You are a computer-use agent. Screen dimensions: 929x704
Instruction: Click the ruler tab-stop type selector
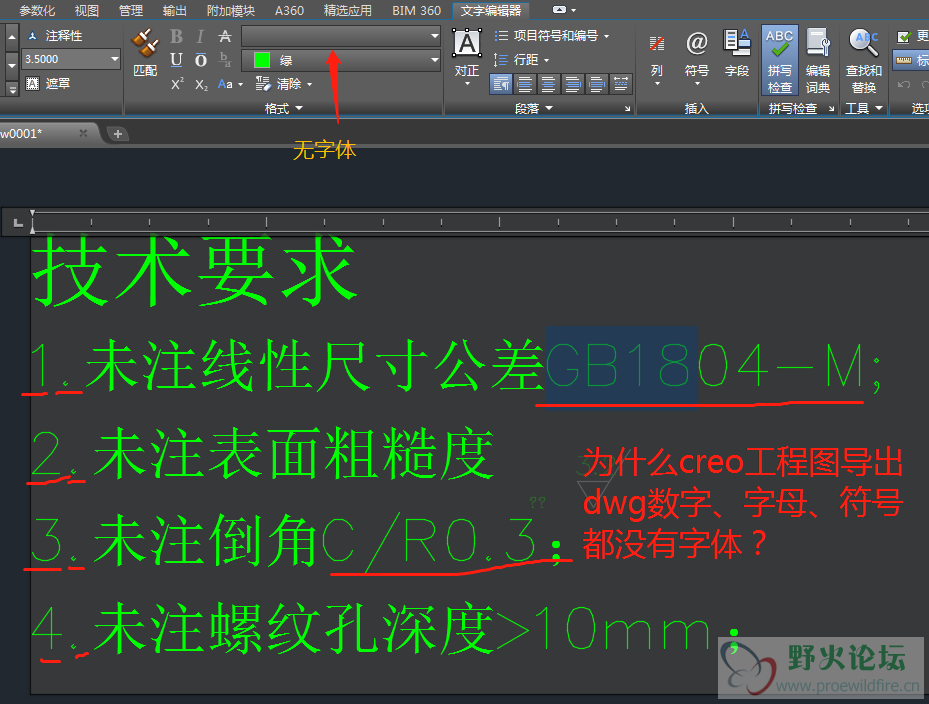point(18,223)
